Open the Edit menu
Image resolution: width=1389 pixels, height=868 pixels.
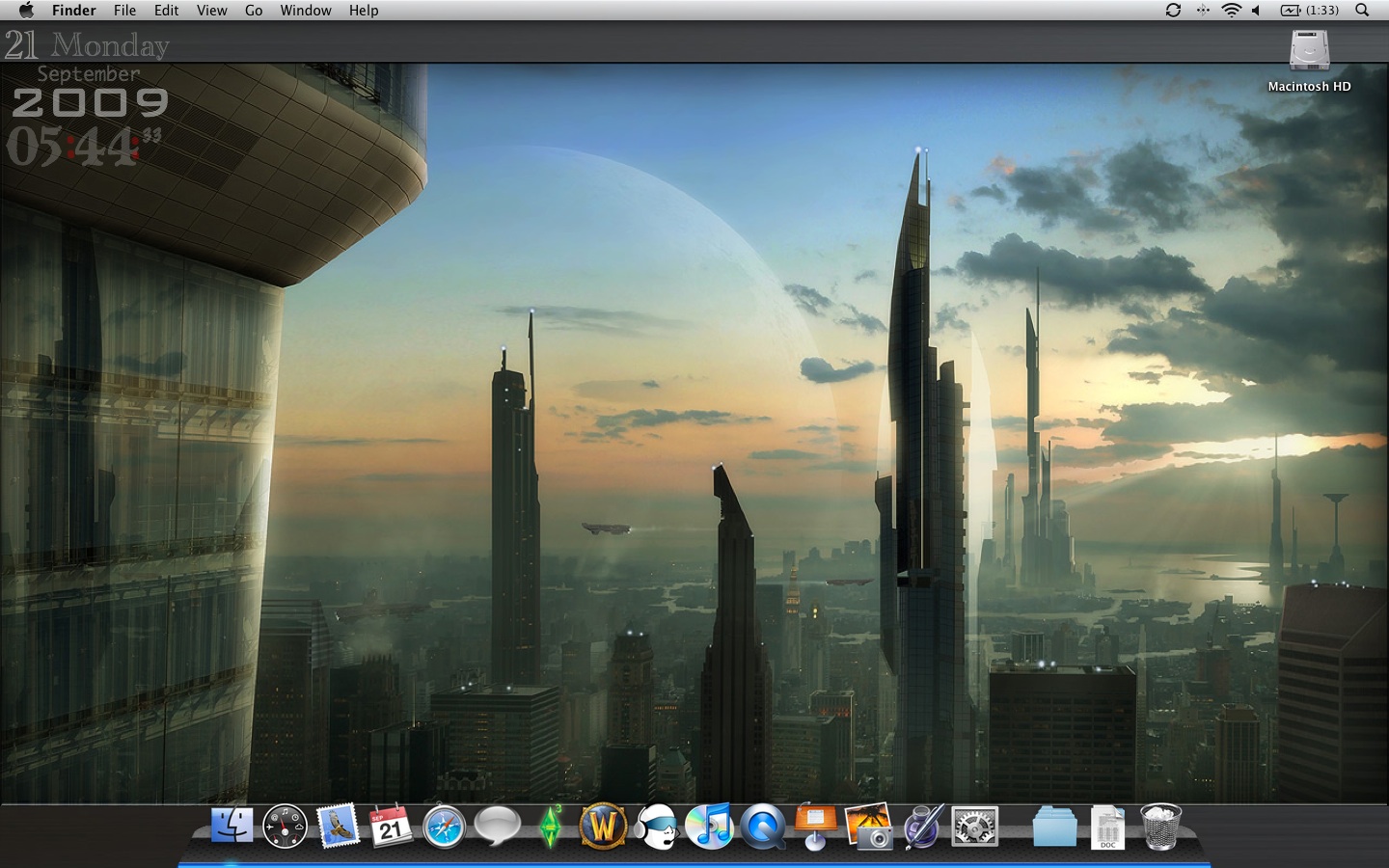[167, 10]
